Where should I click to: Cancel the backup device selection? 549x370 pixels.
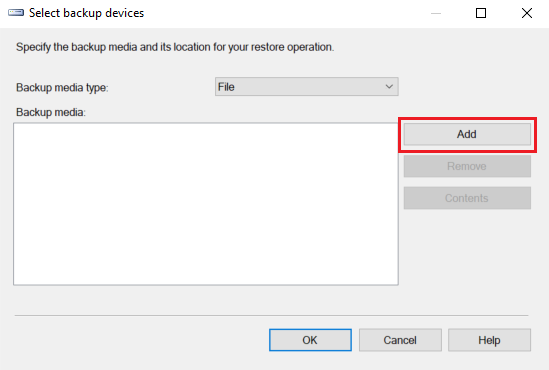click(400, 340)
